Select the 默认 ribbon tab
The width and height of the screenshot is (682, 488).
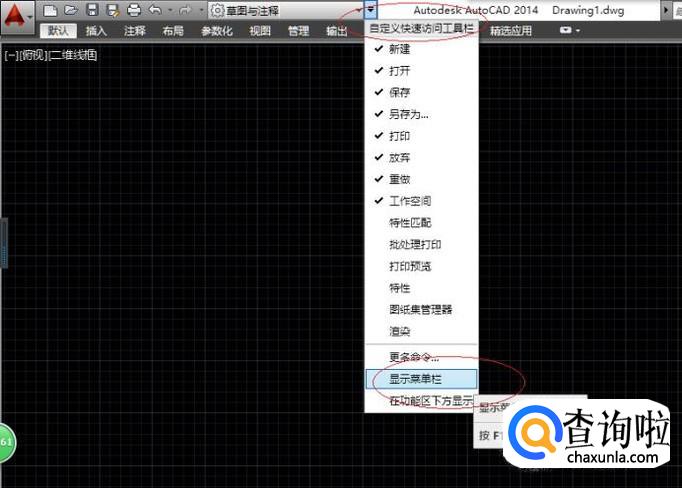tap(58, 30)
